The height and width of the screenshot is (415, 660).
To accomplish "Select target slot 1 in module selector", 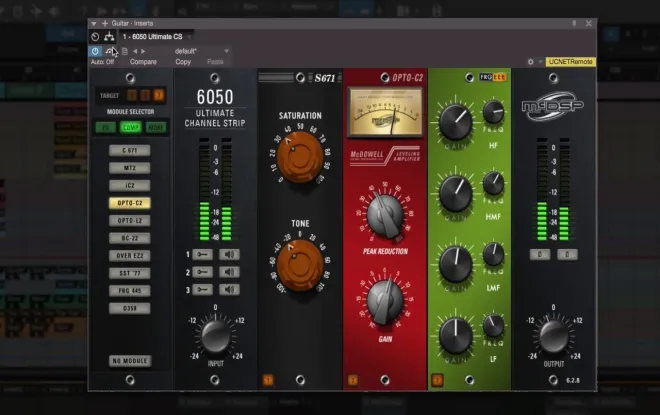I will tap(132, 96).
